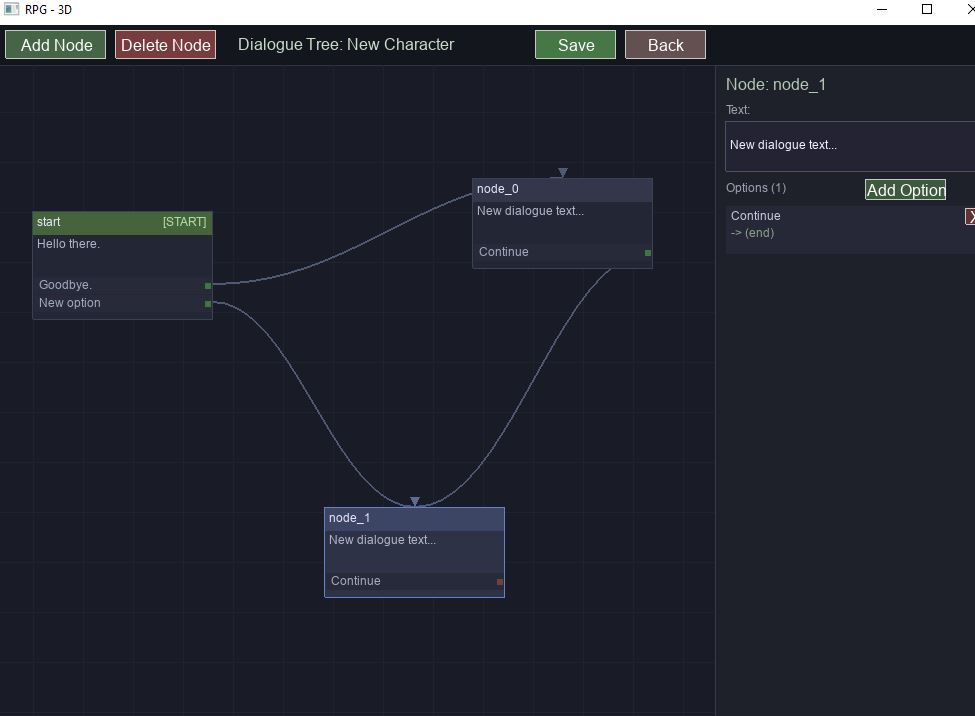The image size is (975, 716).
Task: Click the New option row in start node
Action: (x=122, y=303)
